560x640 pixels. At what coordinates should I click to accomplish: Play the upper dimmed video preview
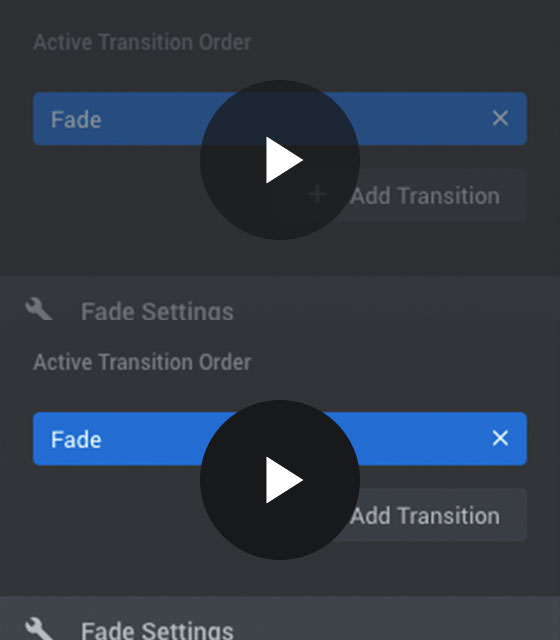pyautogui.click(x=280, y=160)
